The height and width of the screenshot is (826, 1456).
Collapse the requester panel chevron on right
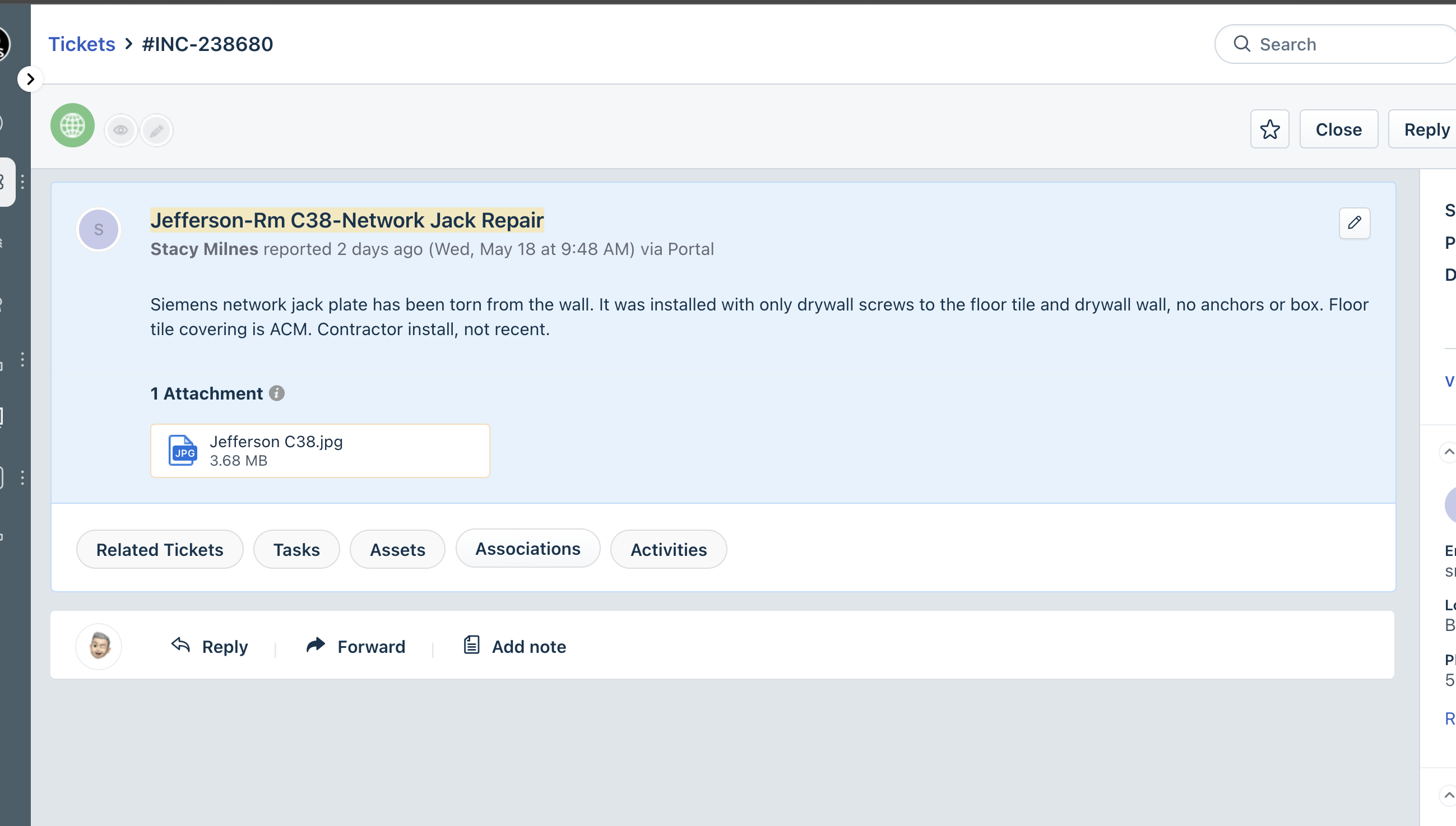[x=1449, y=452]
